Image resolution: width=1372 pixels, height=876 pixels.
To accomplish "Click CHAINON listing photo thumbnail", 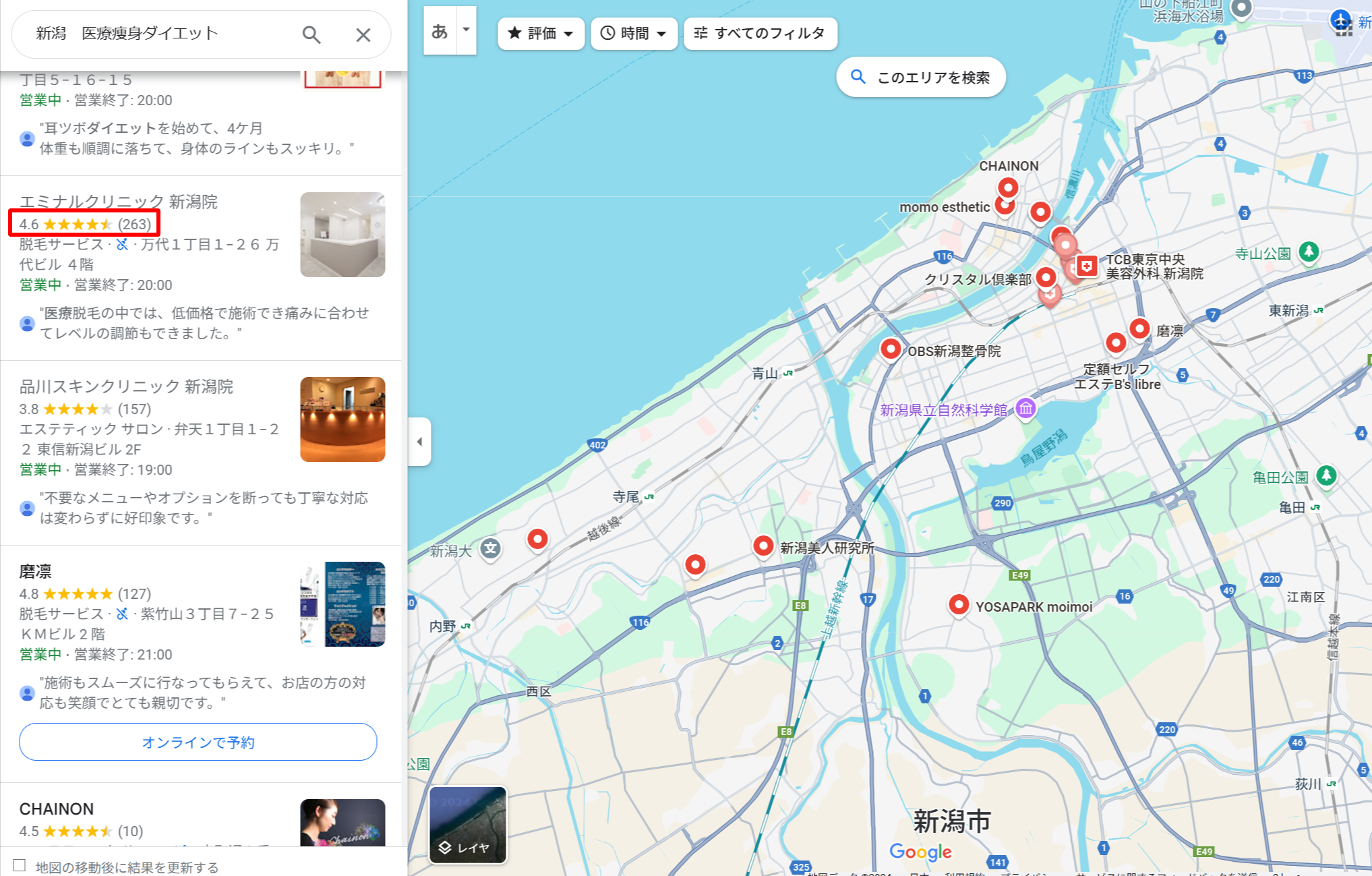I will (x=342, y=823).
